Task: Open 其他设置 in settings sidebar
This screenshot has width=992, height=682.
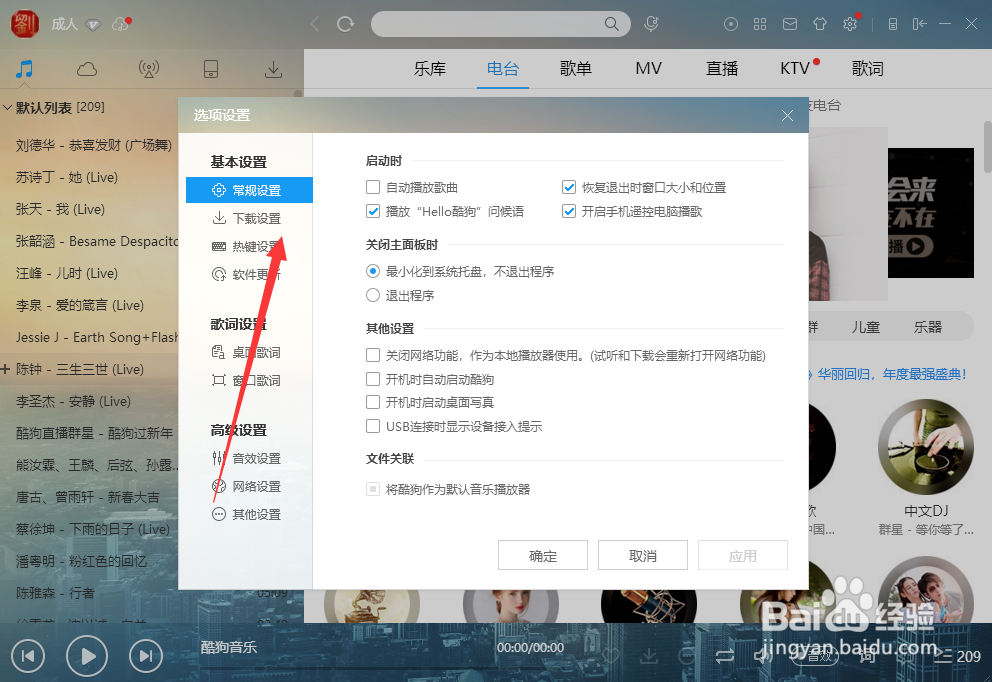Action: (x=249, y=514)
